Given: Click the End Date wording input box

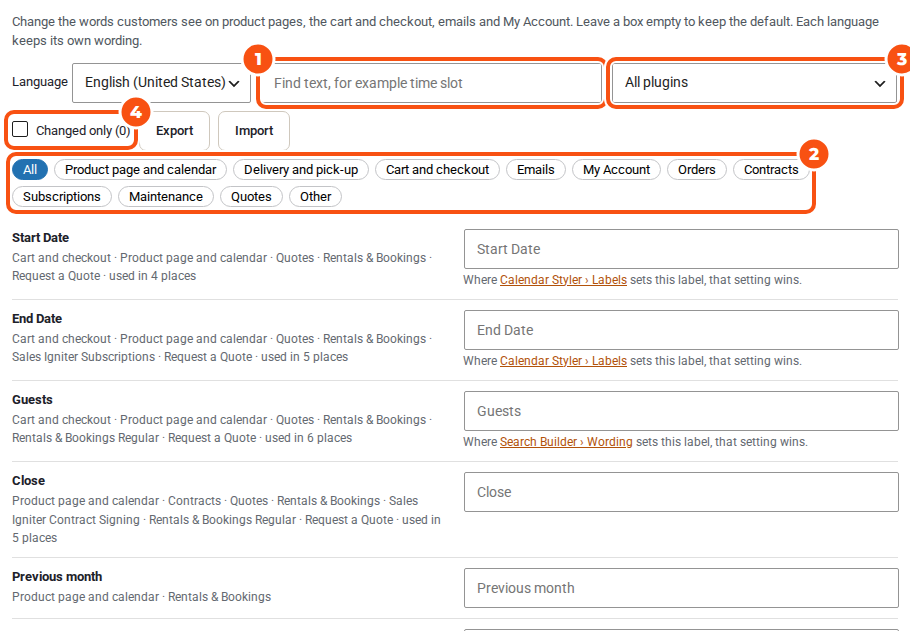Looking at the screenshot, I should click(x=681, y=330).
